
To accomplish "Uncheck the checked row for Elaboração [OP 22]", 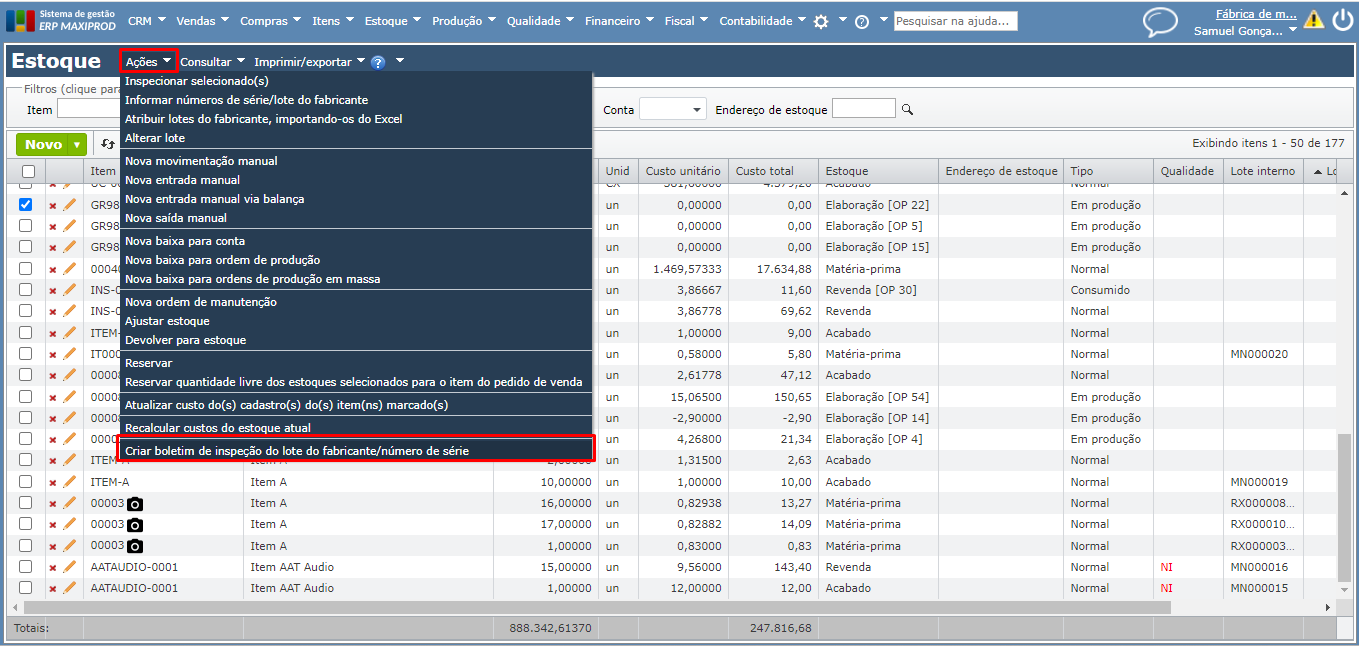I will pyautogui.click(x=26, y=205).
